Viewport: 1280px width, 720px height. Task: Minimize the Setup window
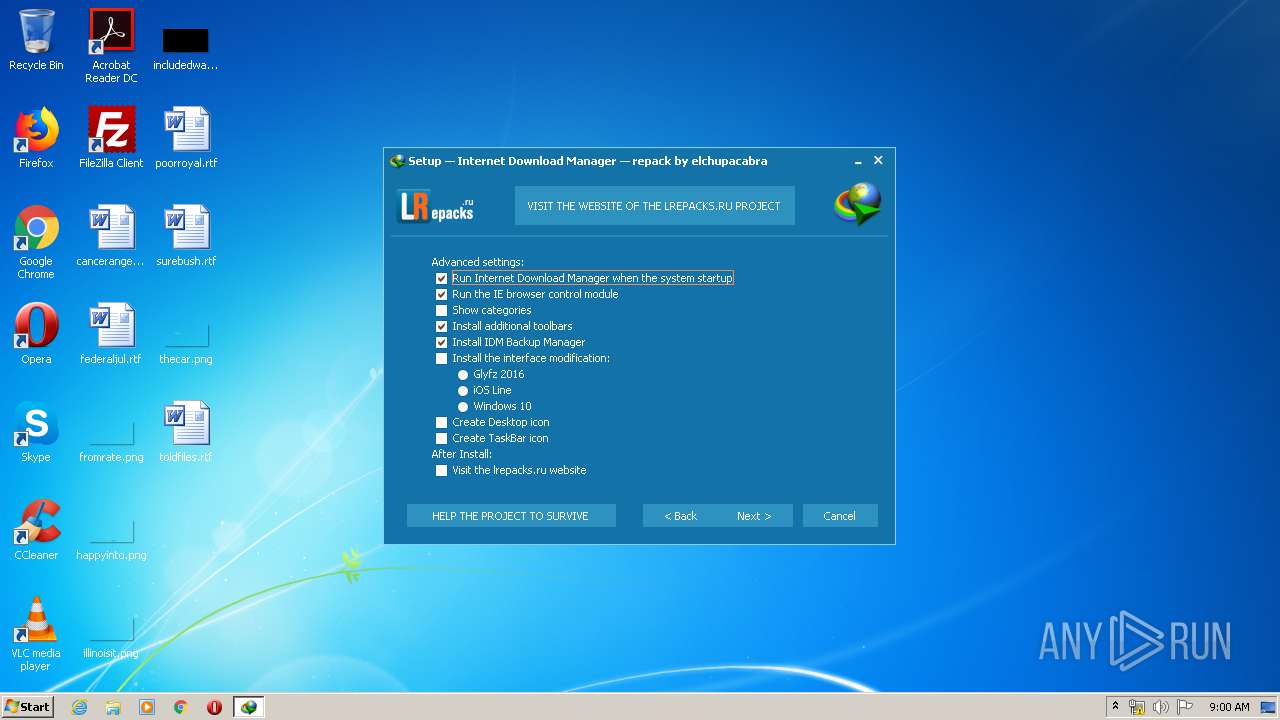(858, 161)
